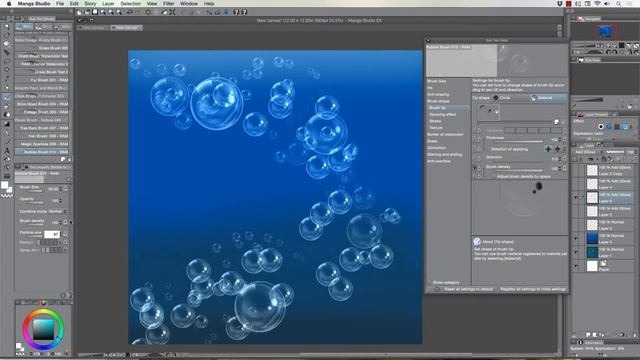Select the Magnifier zoom tool in toolbox

coord(7,26)
